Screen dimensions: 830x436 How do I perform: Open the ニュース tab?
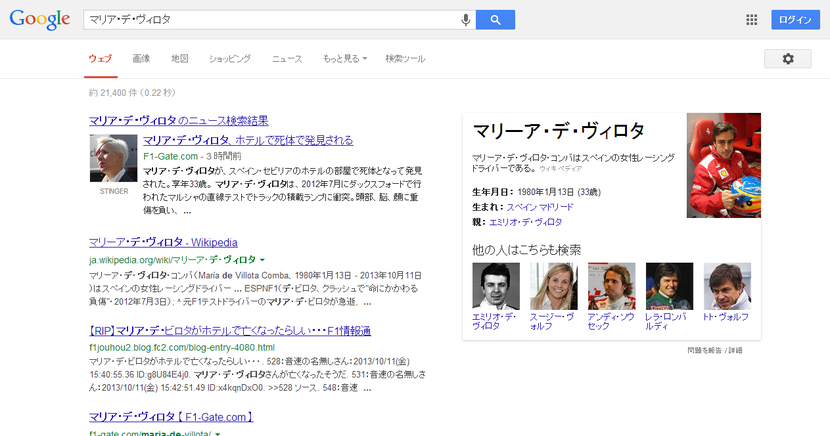(287, 59)
